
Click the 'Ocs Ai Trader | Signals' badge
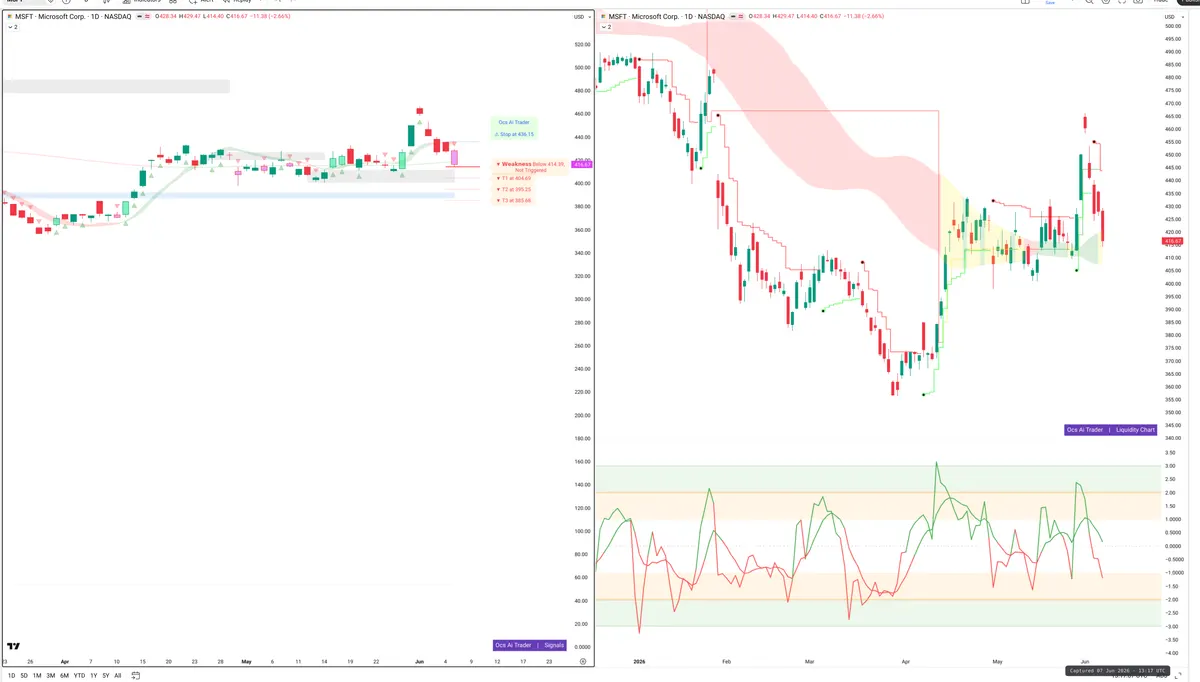click(530, 645)
